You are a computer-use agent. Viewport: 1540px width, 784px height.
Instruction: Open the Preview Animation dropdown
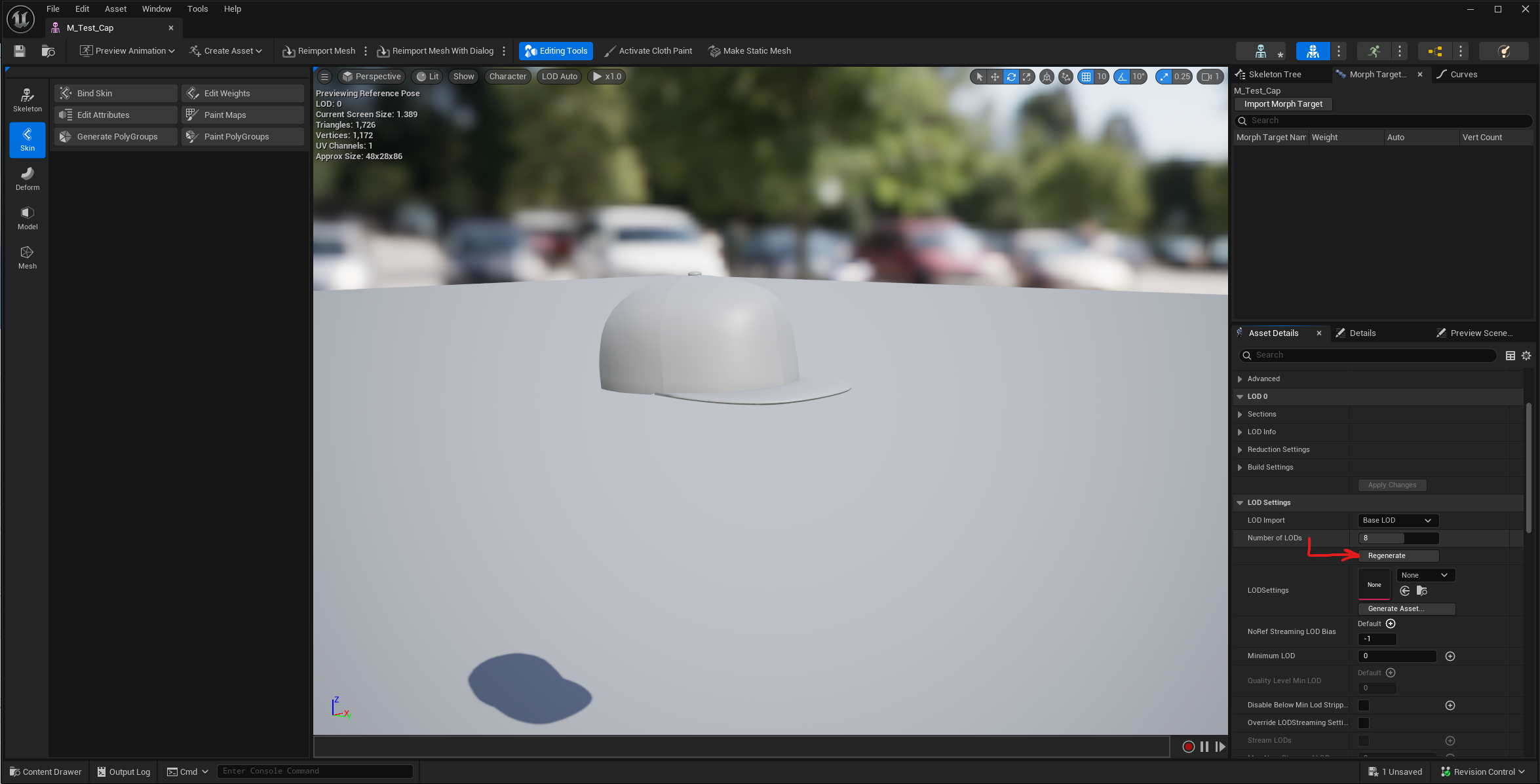point(127,51)
